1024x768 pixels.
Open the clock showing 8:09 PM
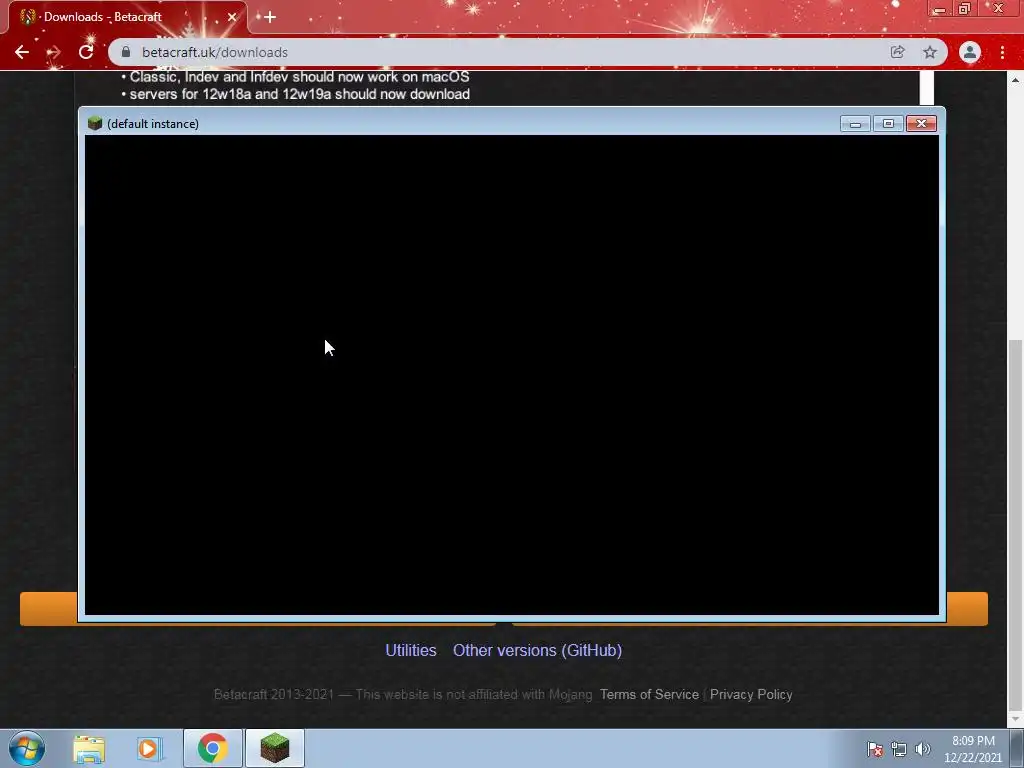973,749
